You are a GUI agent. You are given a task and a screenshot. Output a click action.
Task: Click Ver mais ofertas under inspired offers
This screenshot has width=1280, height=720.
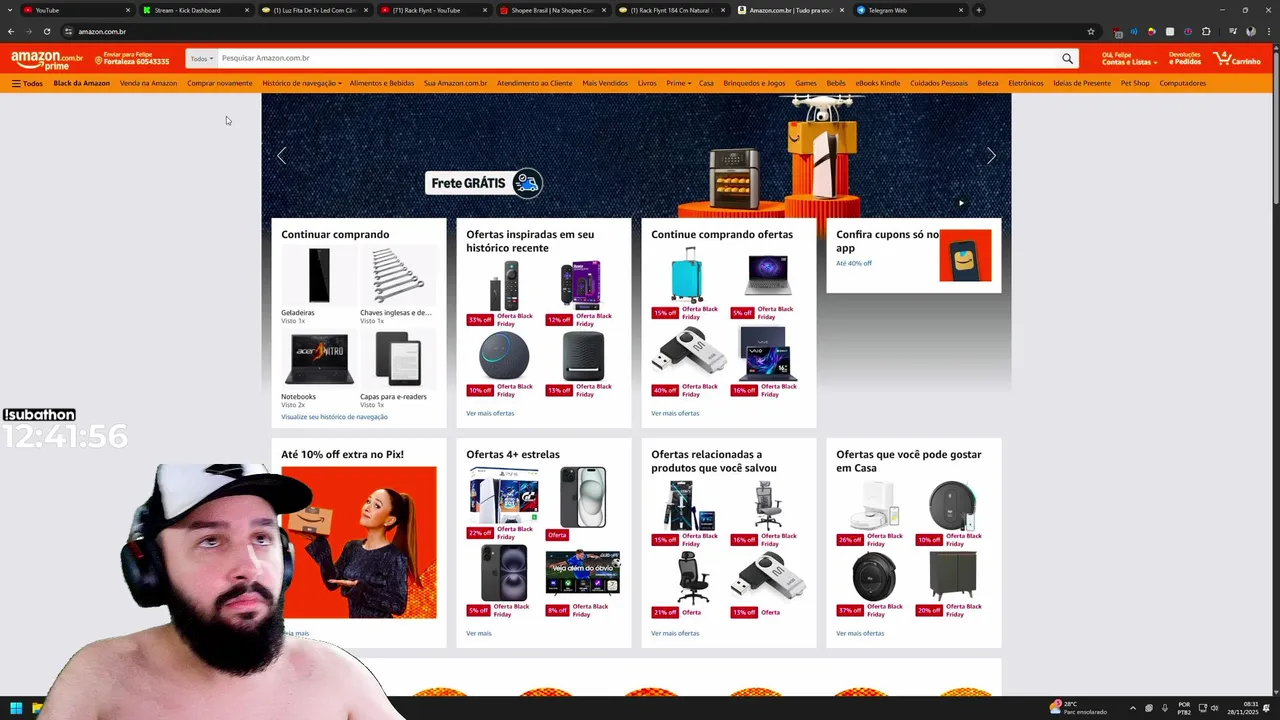click(x=490, y=413)
